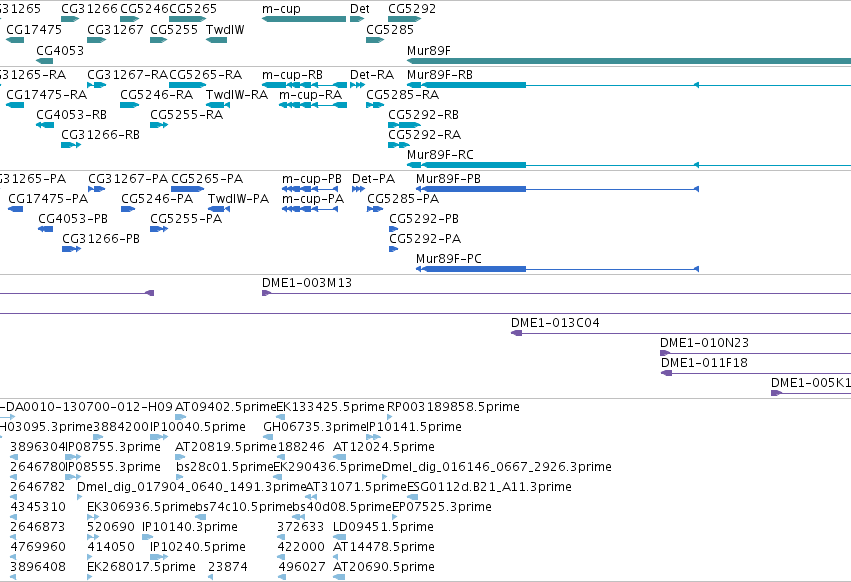Open the m-cup-RB transcript label

click(x=293, y=74)
